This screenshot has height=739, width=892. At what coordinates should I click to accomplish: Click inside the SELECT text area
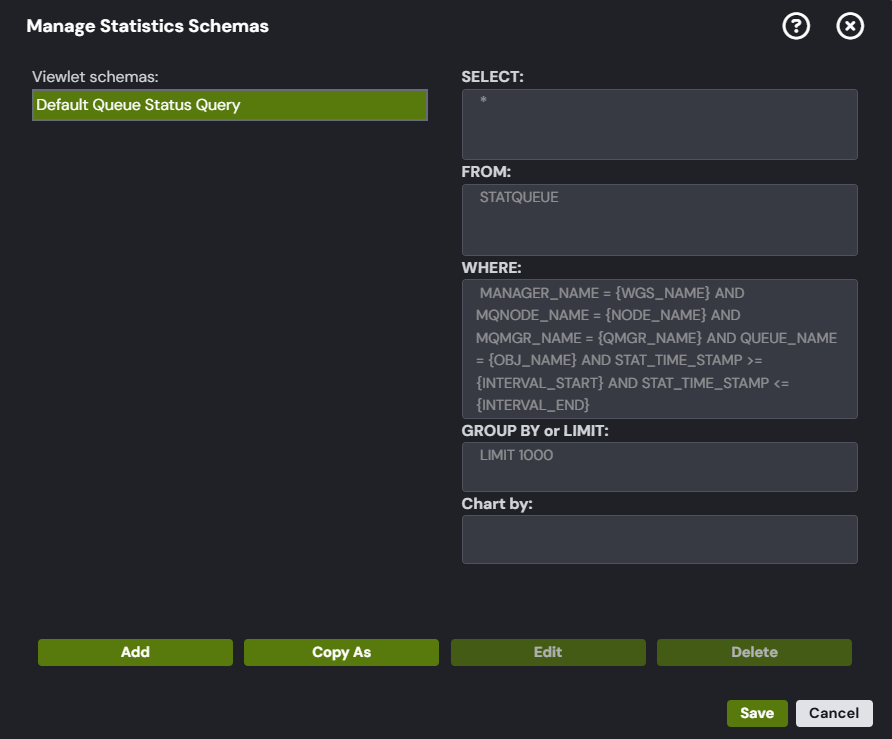click(659, 124)
